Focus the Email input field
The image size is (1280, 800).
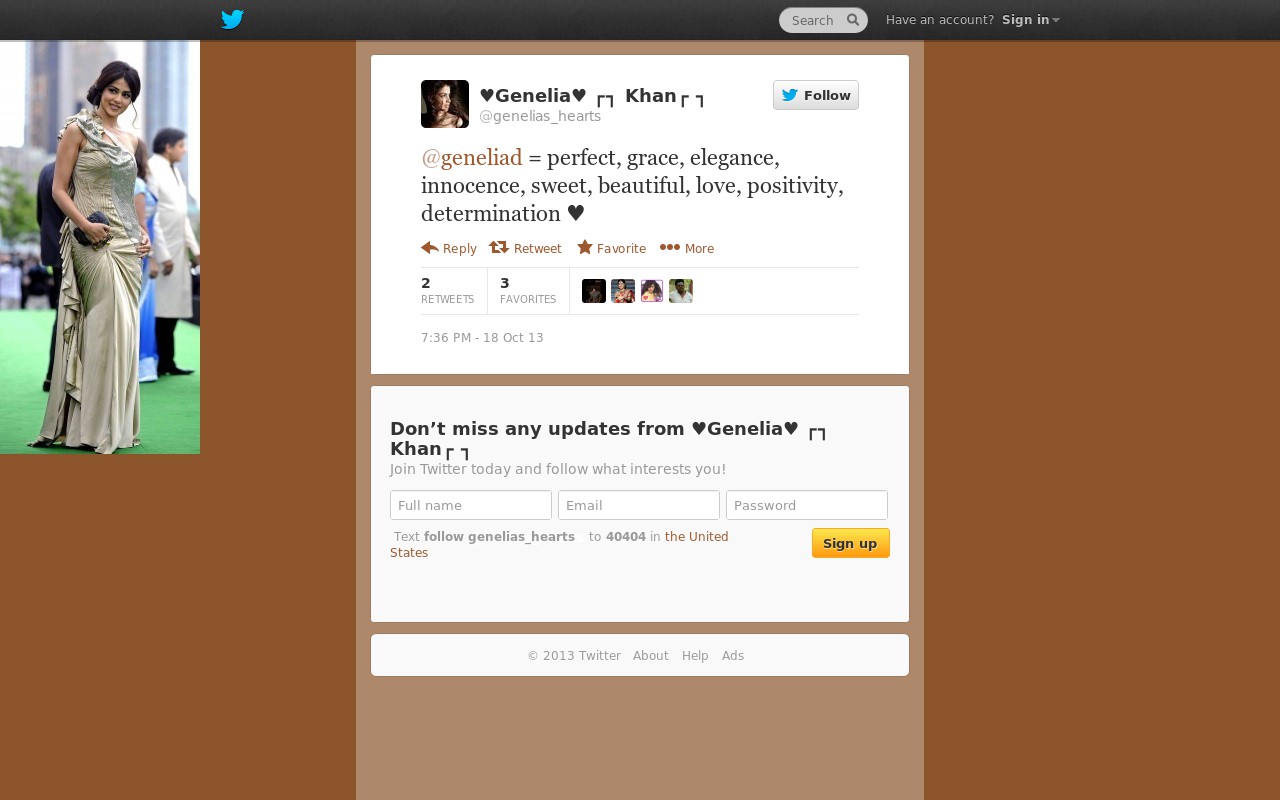click(639, 505)
